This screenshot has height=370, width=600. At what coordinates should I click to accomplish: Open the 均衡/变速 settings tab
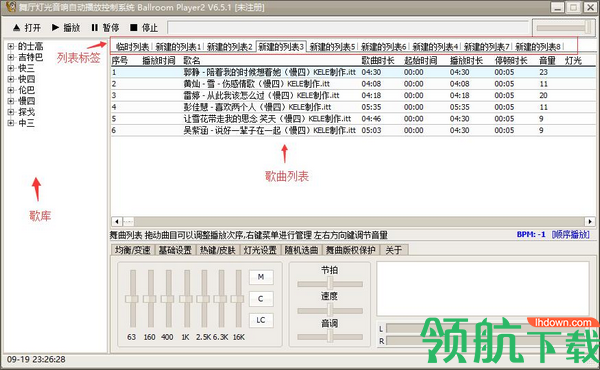(133, 250)
